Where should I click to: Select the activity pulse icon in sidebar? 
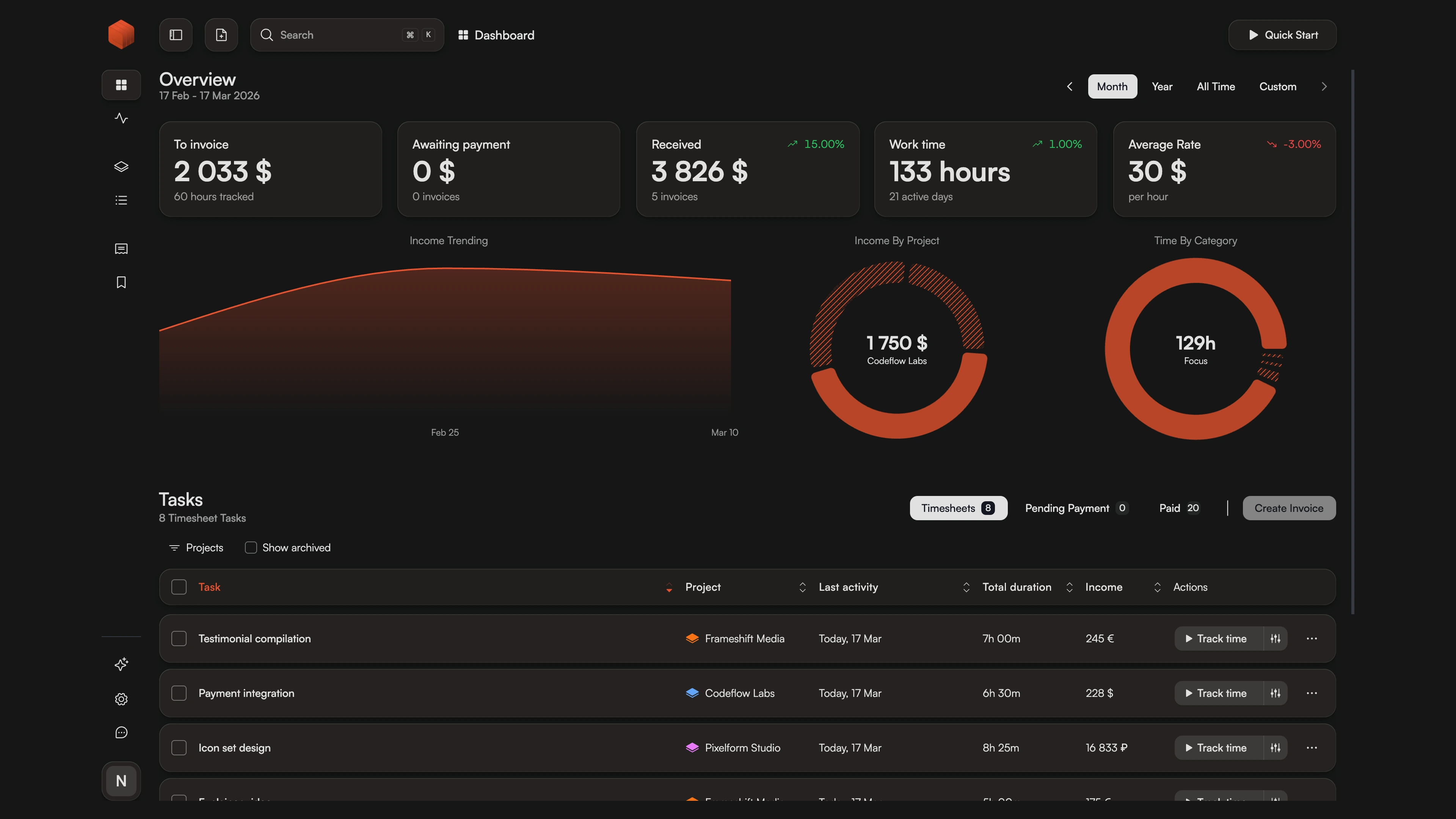(x=121, y=118)
